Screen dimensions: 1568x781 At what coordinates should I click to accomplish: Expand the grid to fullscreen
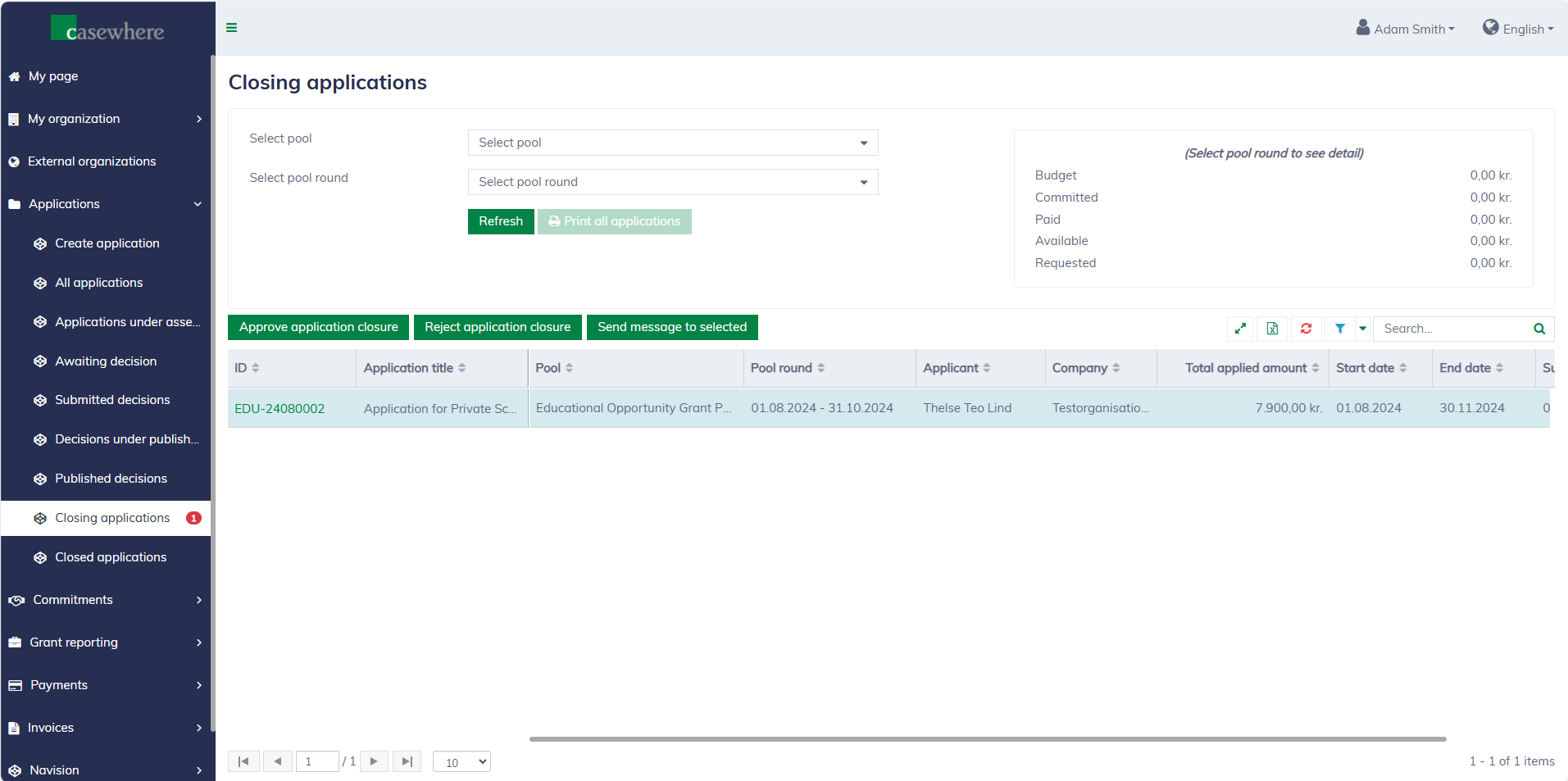pos(1240,329)
